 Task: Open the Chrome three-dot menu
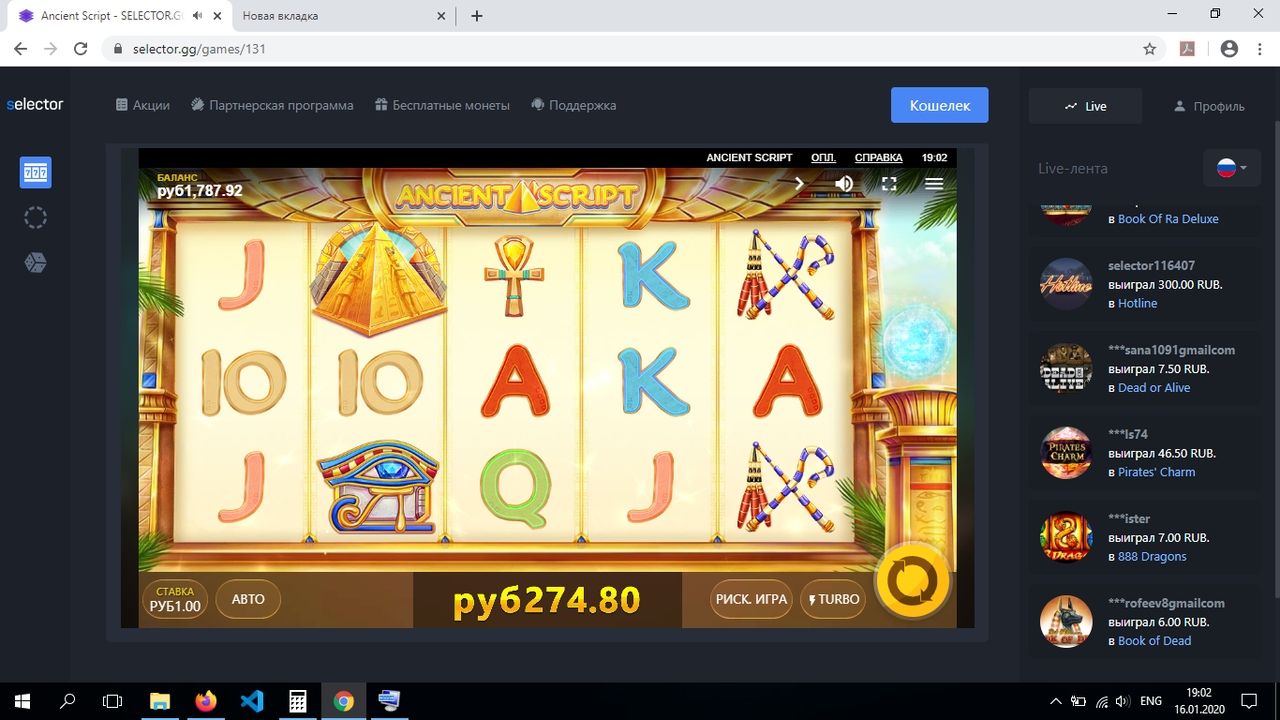pos(1258,49)
